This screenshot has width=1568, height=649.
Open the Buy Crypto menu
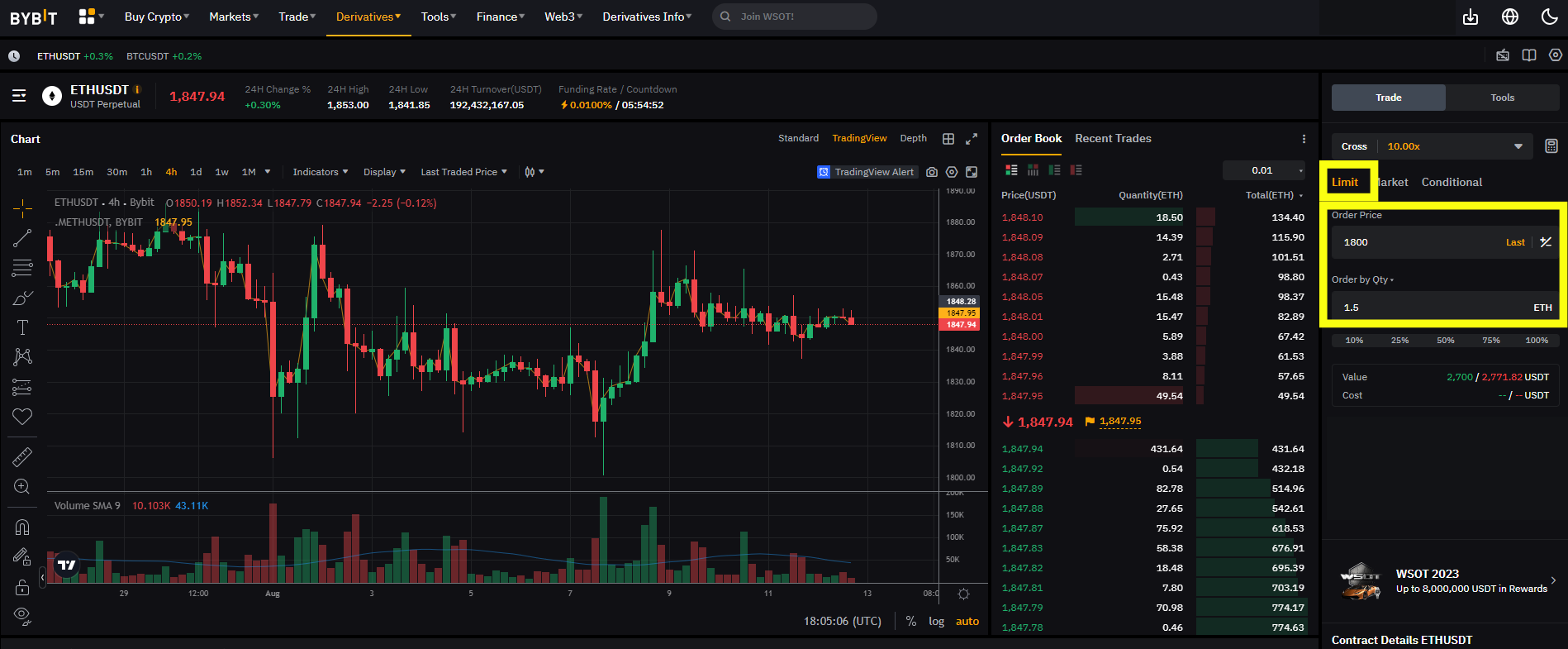[x=157, y=17]
